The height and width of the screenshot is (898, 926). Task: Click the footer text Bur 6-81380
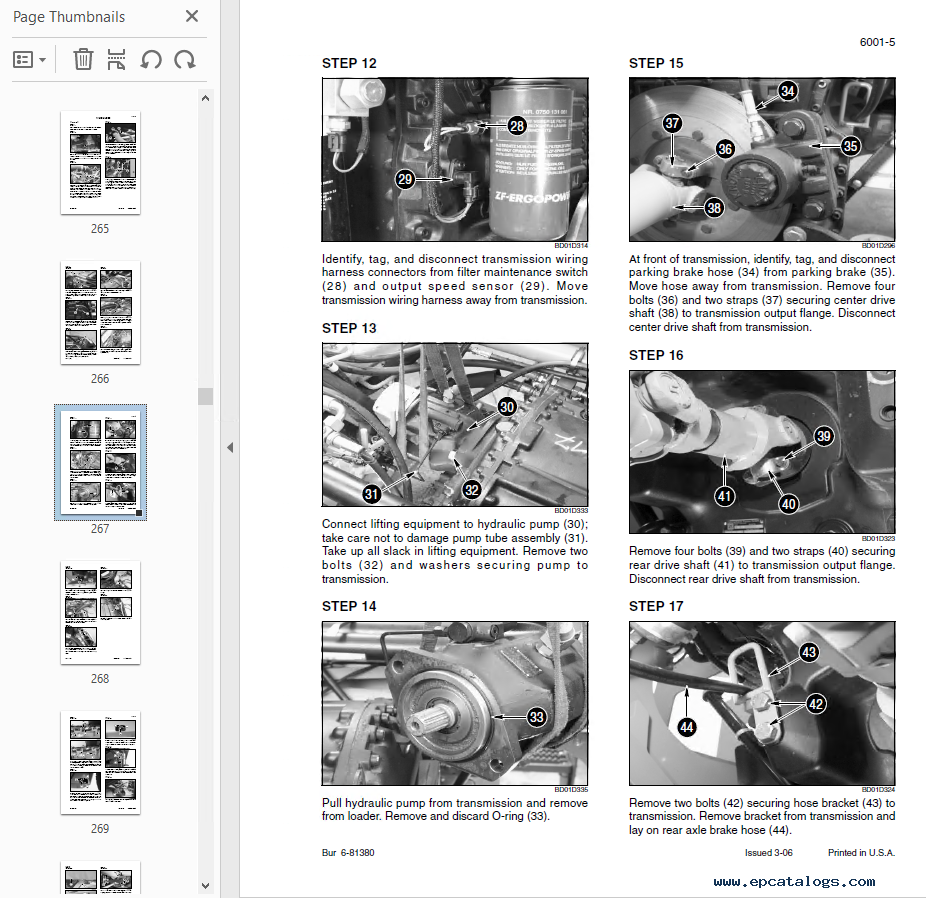pos(348,853)
